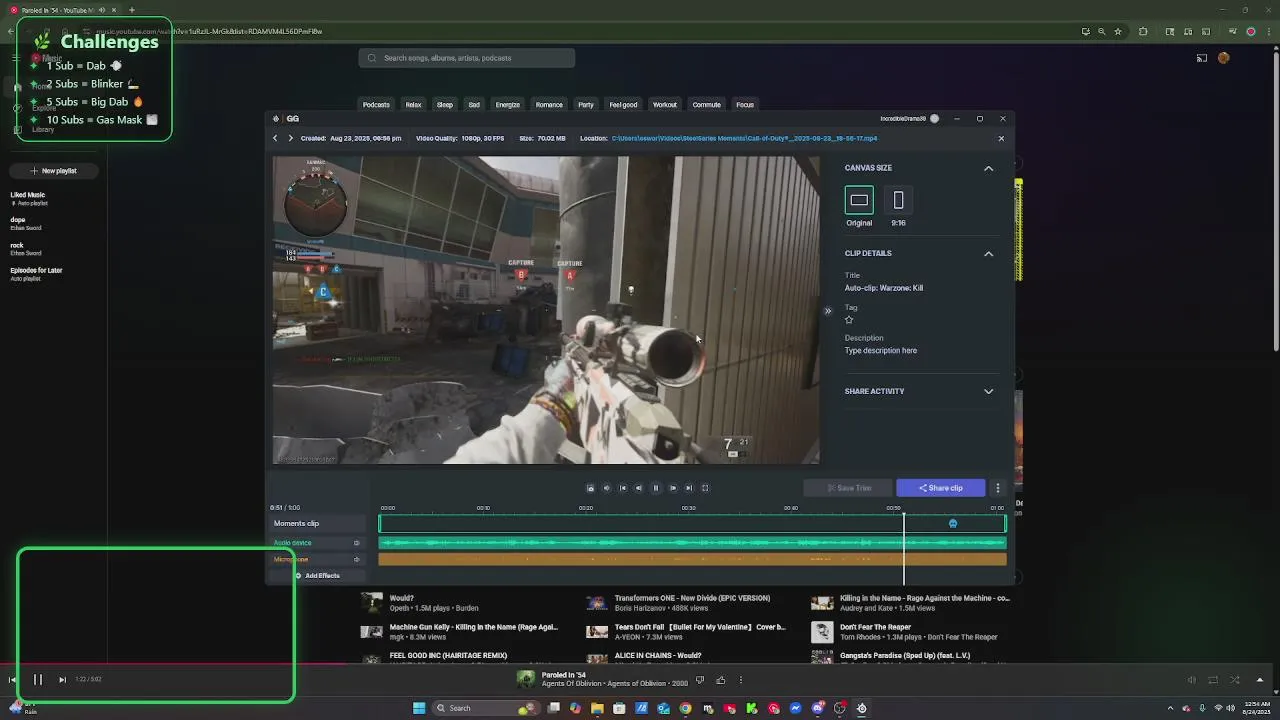Toggle fullscreen in GG clip editor
The height and width of the screenshot is (720, 1280).
(x=705, y=488)
